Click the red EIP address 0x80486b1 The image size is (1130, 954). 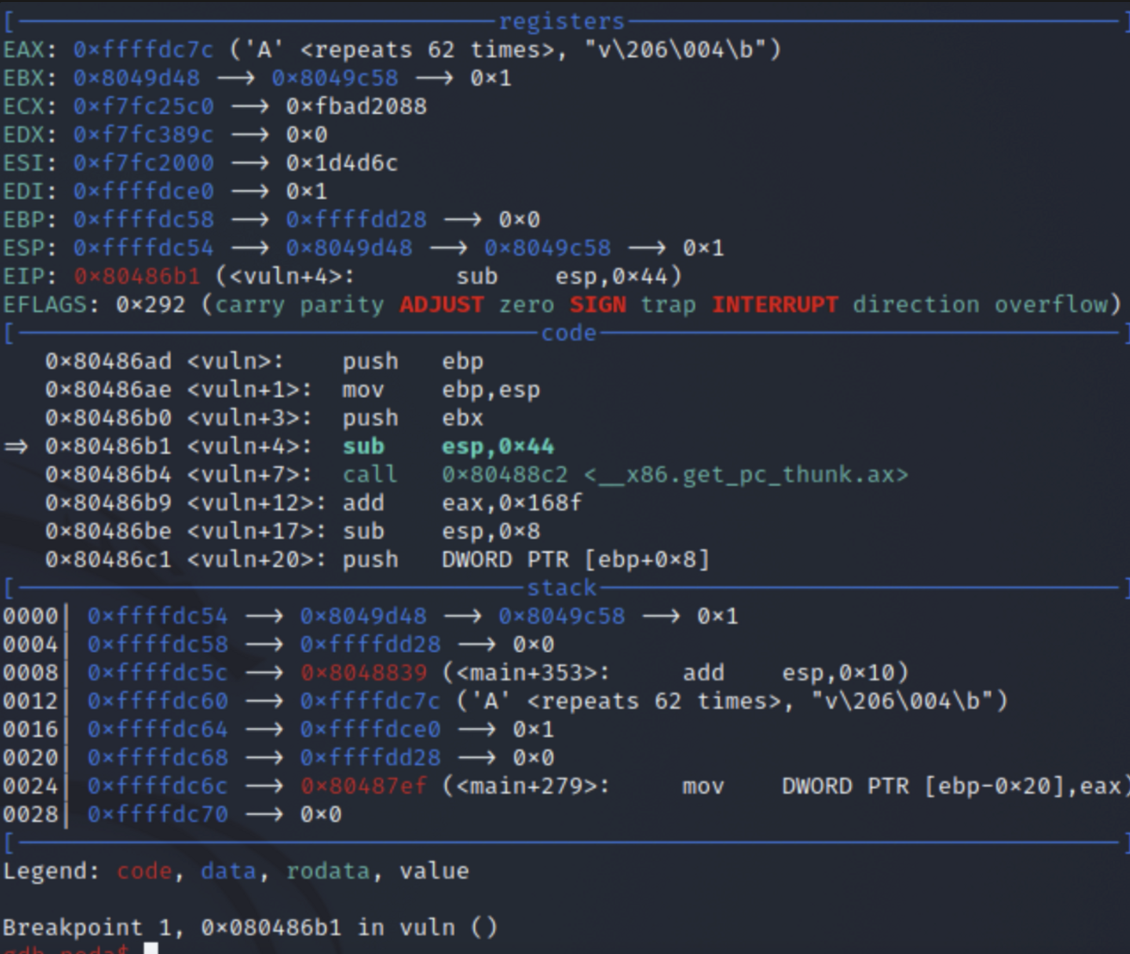click(x=136, y=276)
